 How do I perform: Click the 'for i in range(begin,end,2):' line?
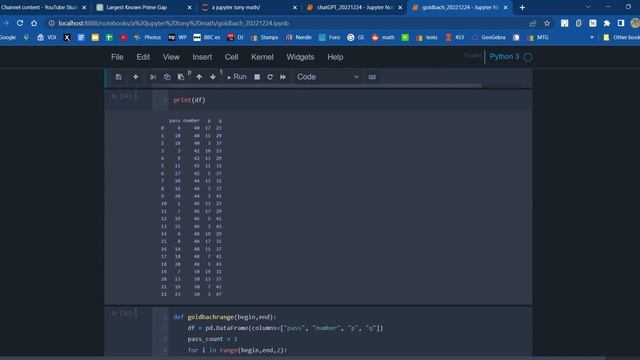[x=238, y=350]
